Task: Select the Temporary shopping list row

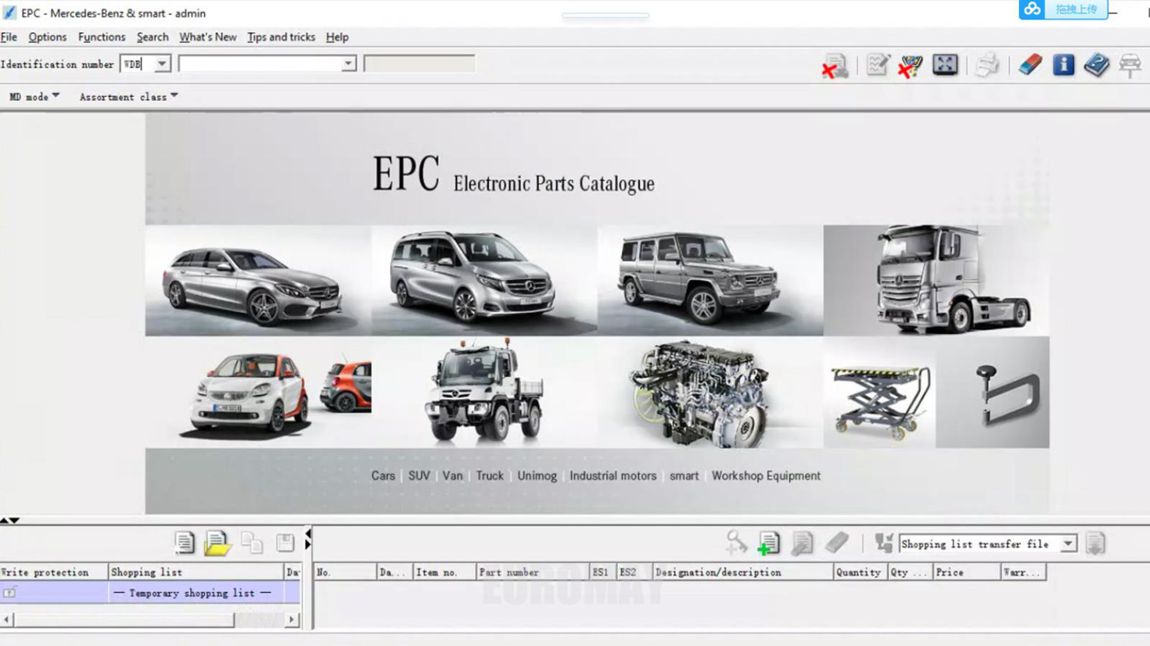Action: point(150,592)
